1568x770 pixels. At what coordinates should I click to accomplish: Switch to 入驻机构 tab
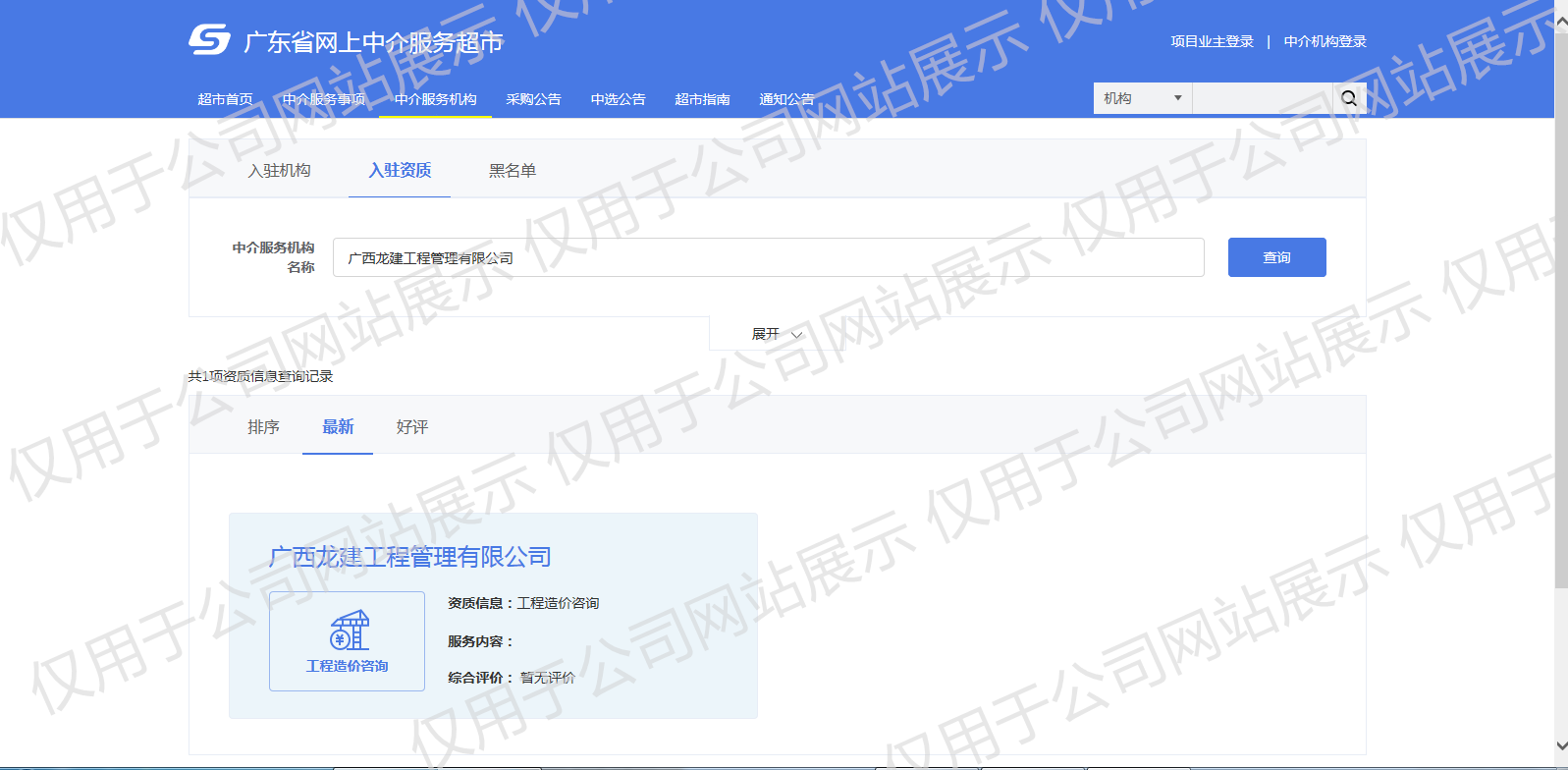coord(279,170)
